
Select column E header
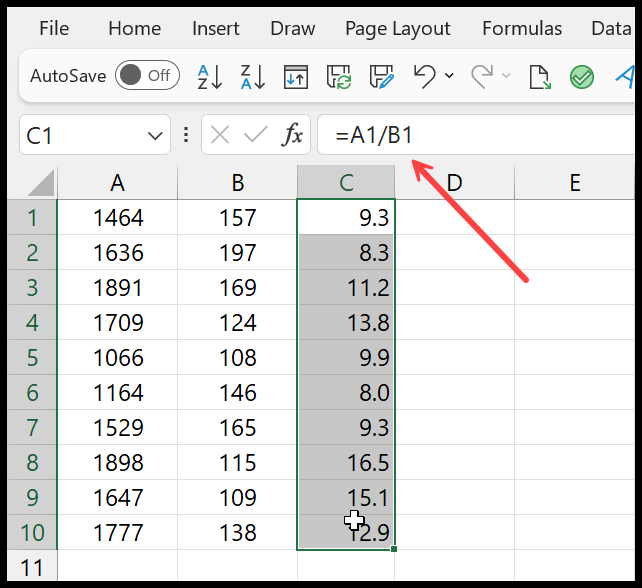575,183
